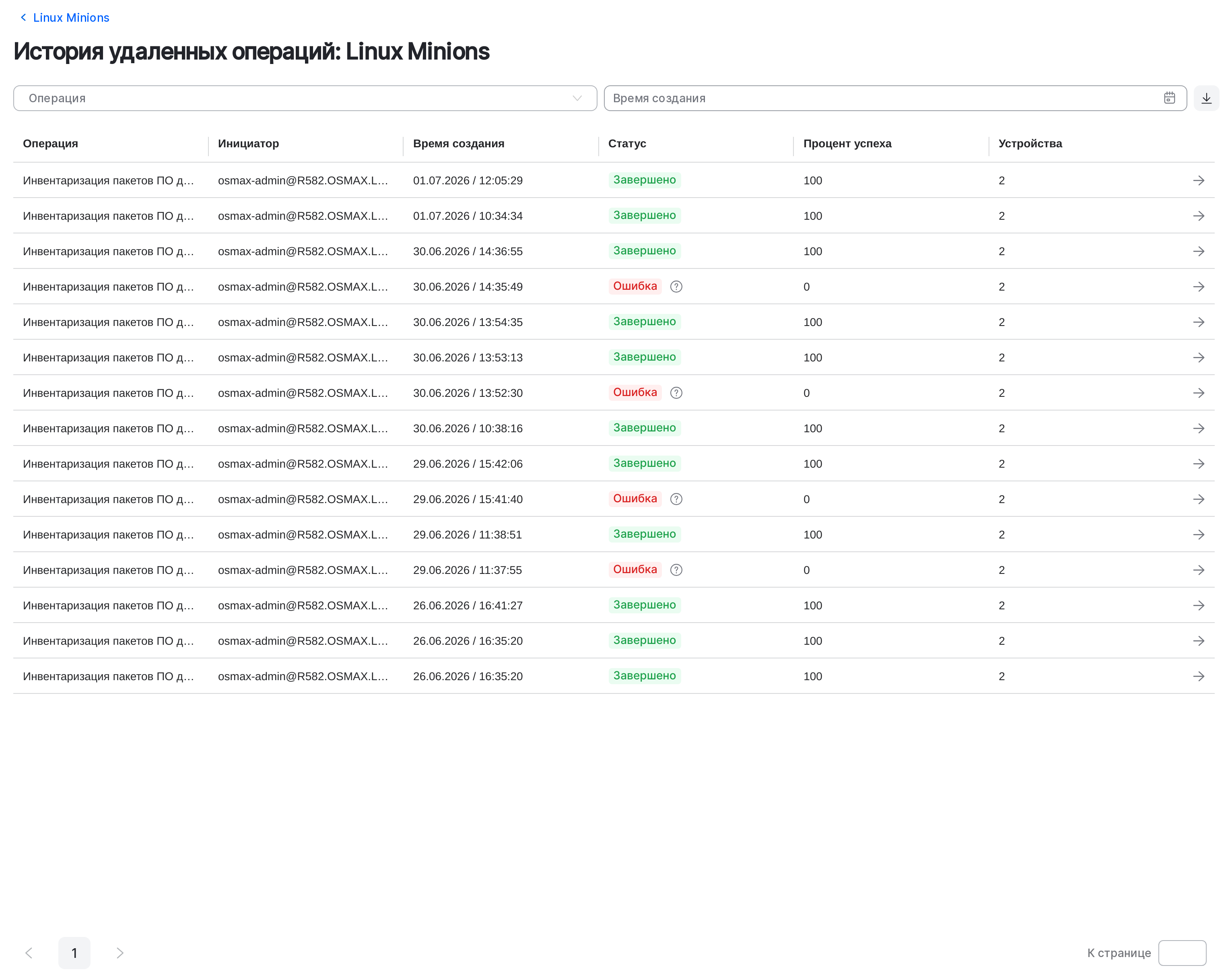Open details arrow for 01.07.2026 10:34:34 row
Screen dimensions: 1230x980
point(1199,216)
